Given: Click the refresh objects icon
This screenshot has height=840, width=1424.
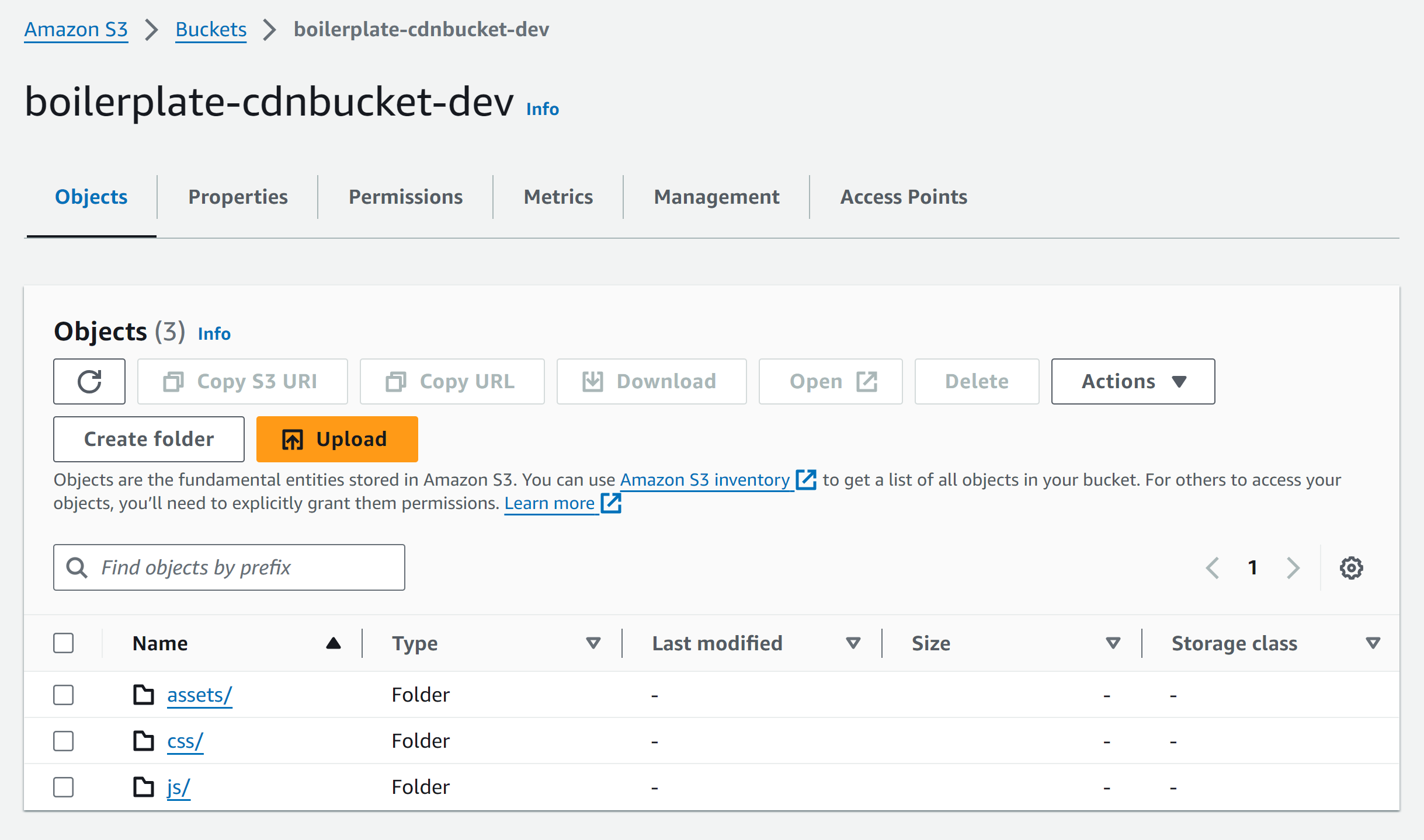Looking at the screenshot, I should (89, 381).
